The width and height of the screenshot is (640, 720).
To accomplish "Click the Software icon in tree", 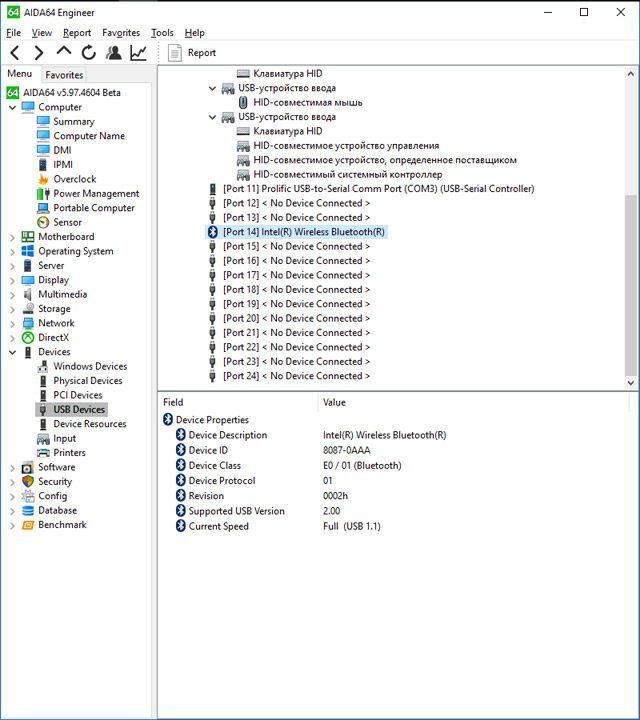I will pyautogui.click(x=28, y=467).
